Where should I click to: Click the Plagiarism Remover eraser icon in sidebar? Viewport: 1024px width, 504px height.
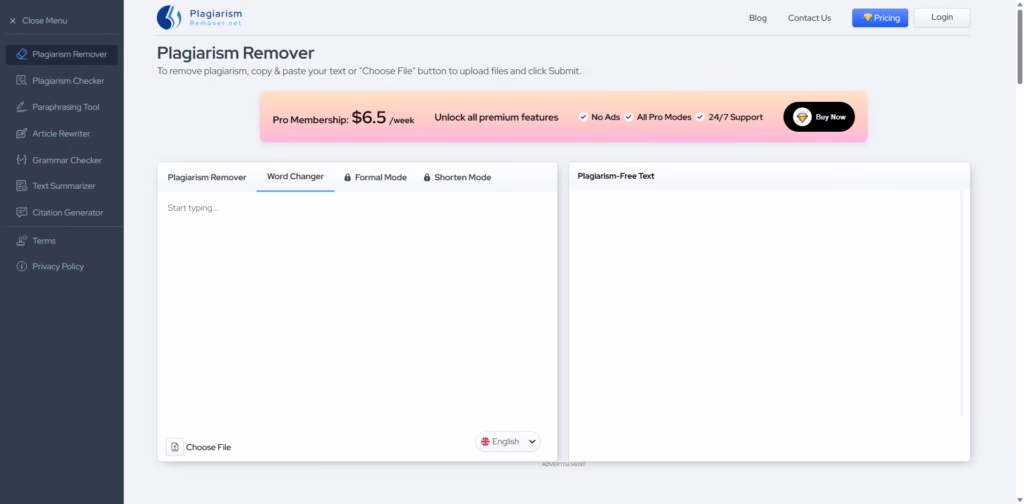(x=22, y=54)
